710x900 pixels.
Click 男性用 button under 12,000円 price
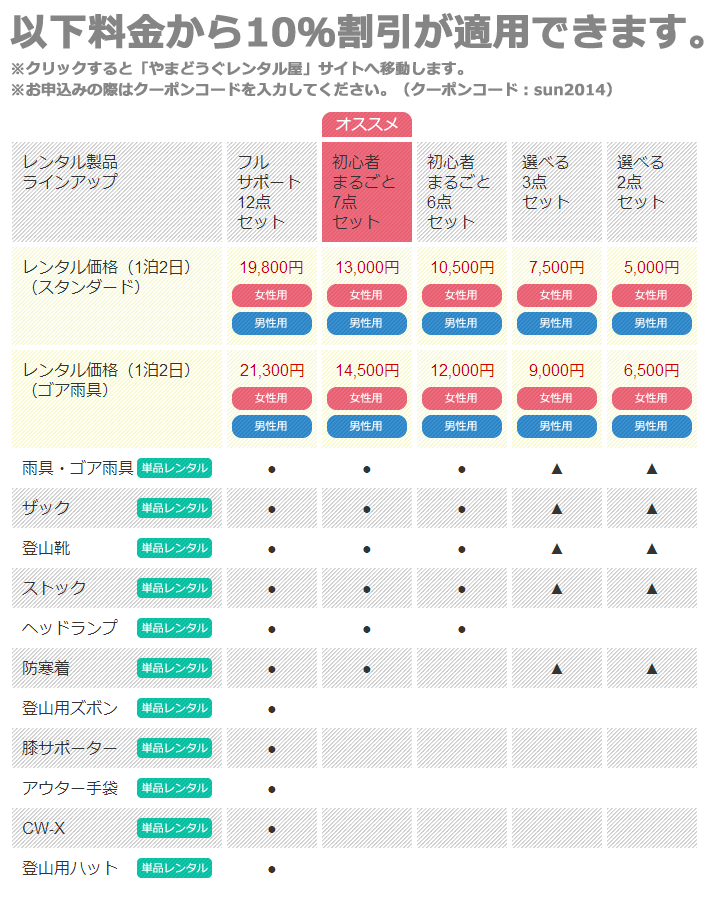click(x=461, y=426)
